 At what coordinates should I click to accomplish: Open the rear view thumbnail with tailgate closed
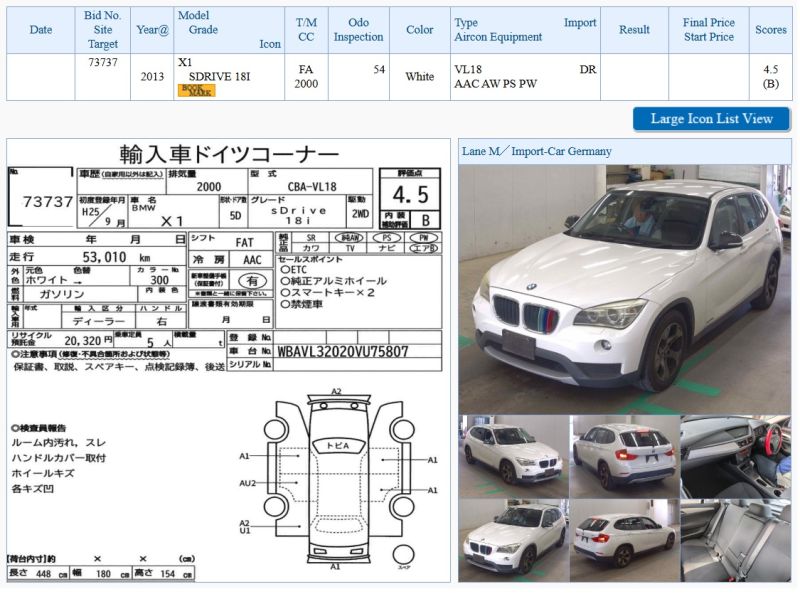[624, 456]
